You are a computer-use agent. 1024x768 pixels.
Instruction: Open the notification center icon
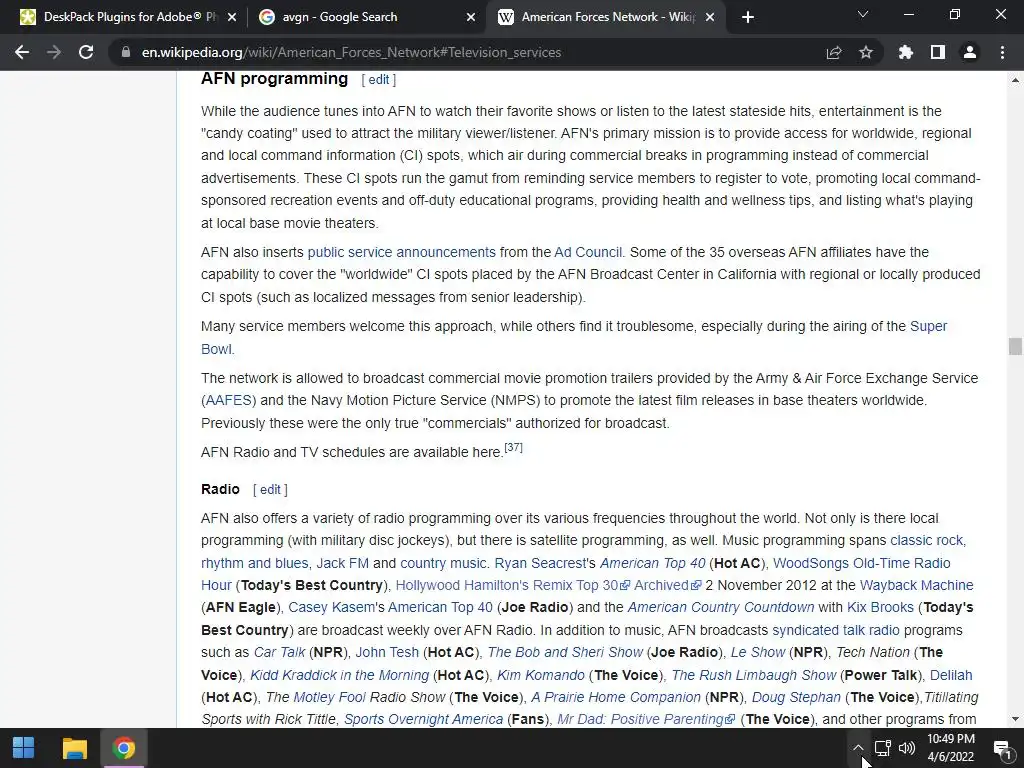click(1001, 748)
